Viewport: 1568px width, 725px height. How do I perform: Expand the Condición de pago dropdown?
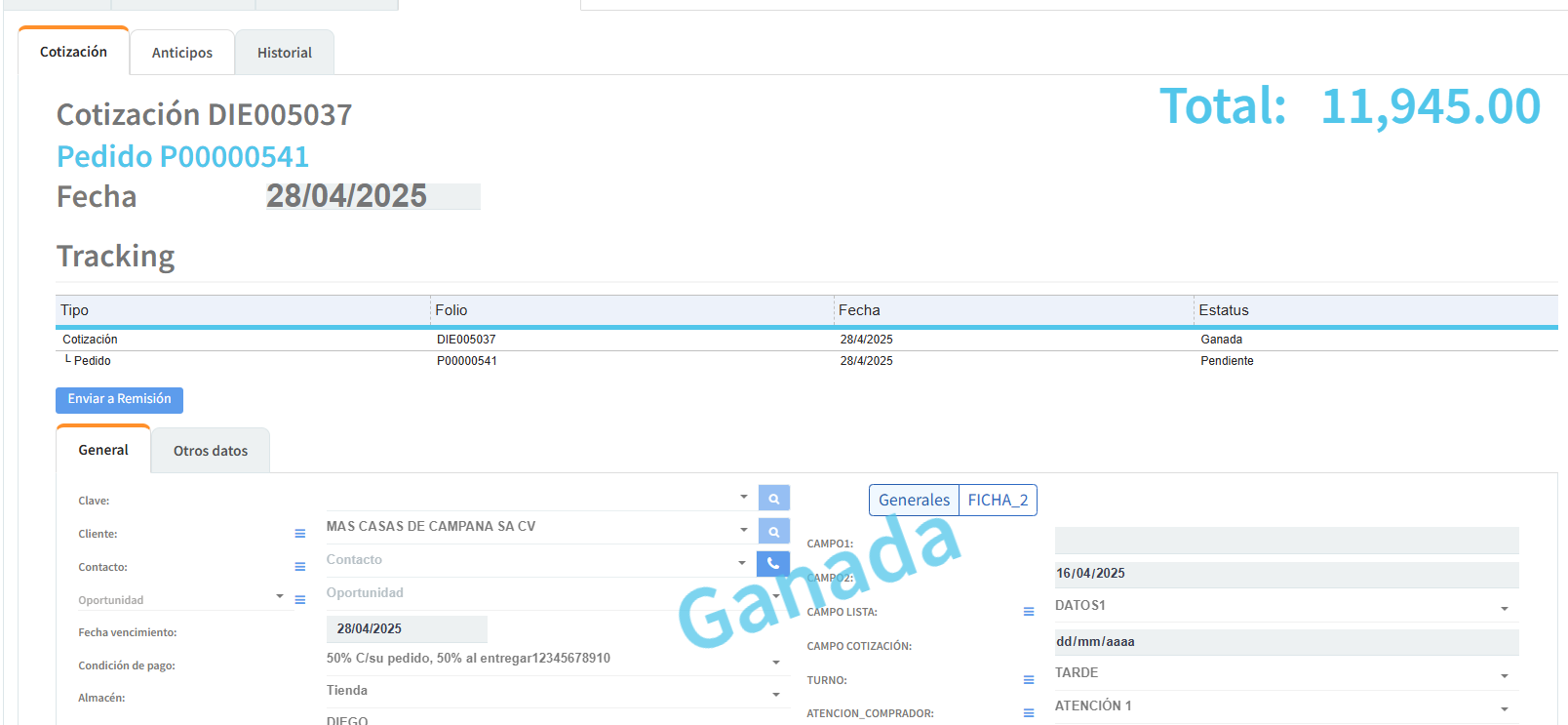coord(776,663)
